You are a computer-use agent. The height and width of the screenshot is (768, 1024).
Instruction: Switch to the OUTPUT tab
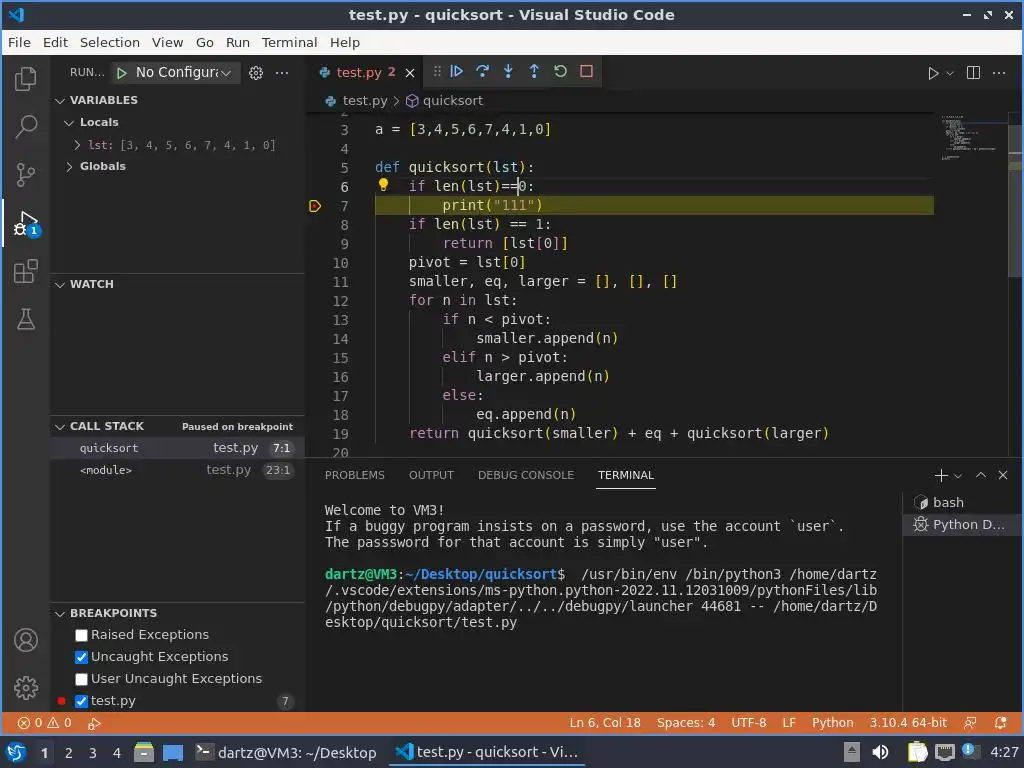point(431,475)
